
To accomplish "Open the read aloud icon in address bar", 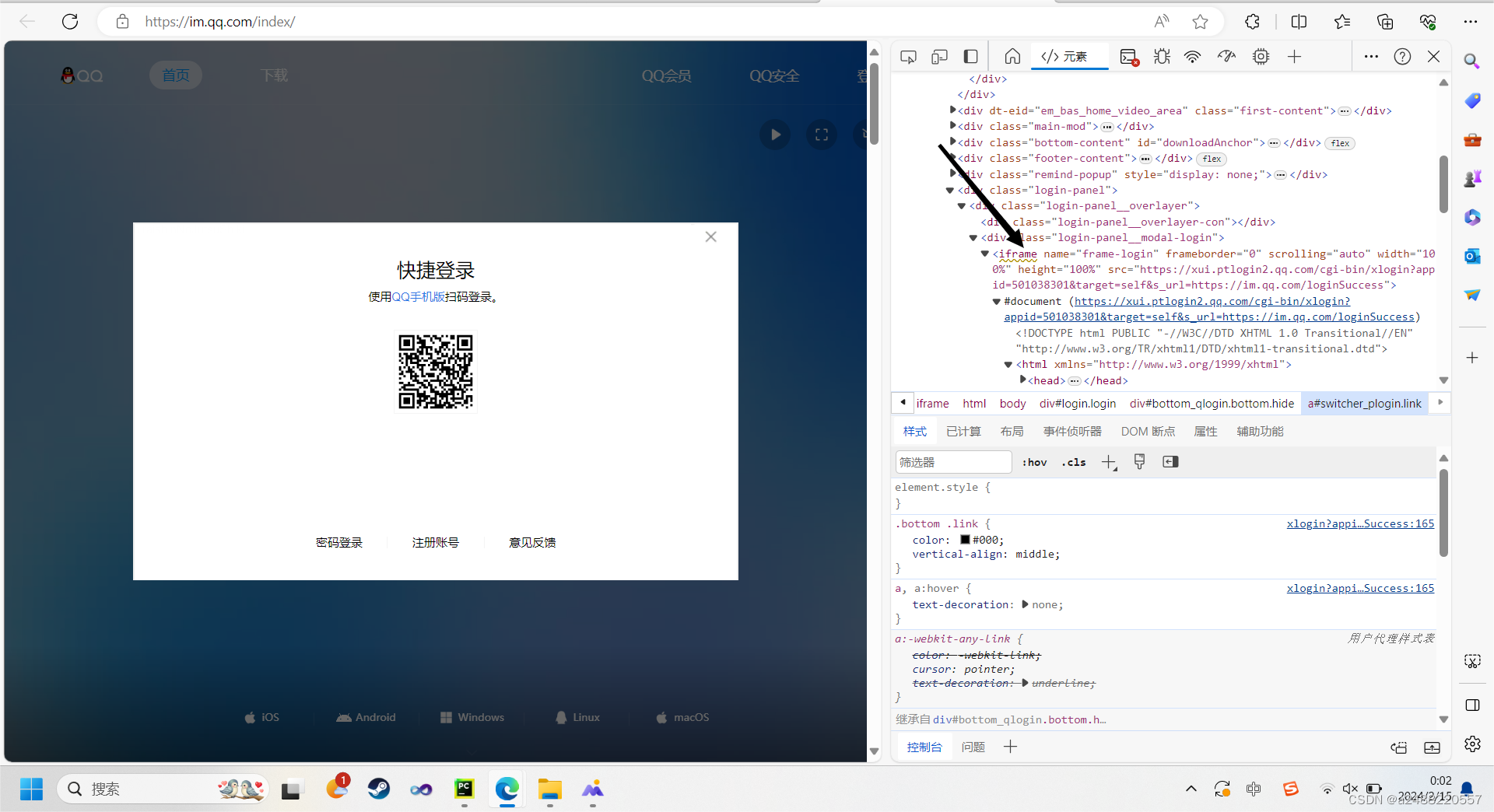I will coord(1162,22).
